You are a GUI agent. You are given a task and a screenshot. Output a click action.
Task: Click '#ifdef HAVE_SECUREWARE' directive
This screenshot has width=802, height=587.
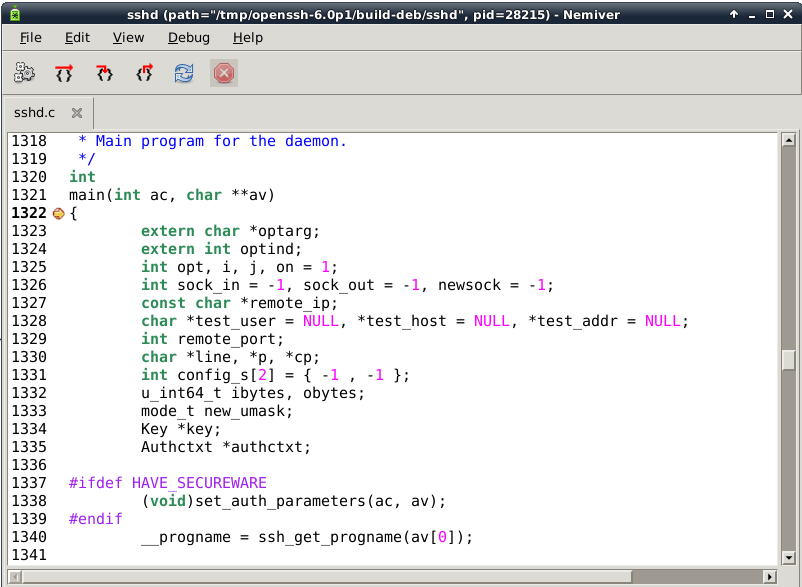(x=168, y=483)
